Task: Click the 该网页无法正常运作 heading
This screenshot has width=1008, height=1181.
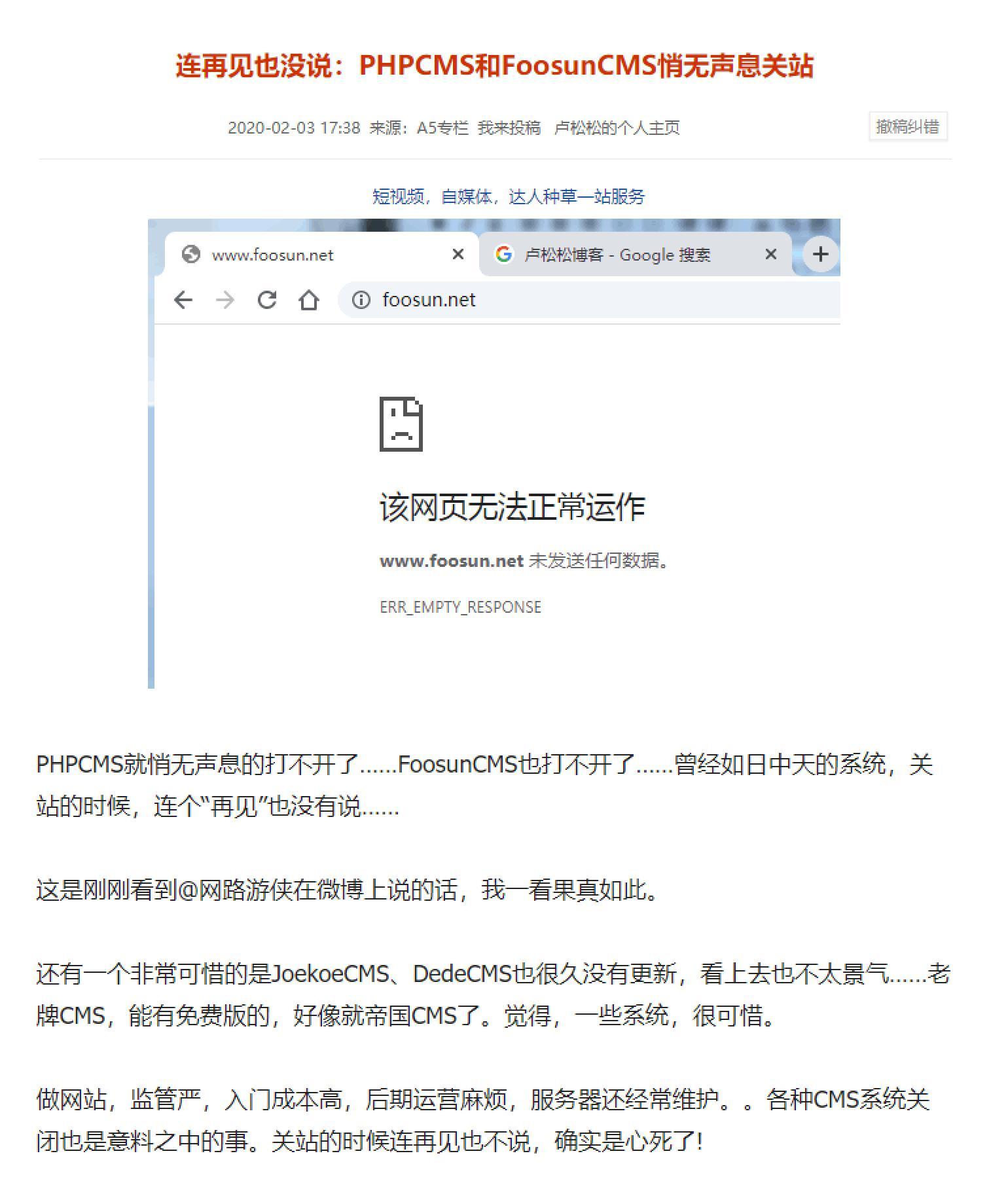Action: pyautogui.click(x=513, y=507)
